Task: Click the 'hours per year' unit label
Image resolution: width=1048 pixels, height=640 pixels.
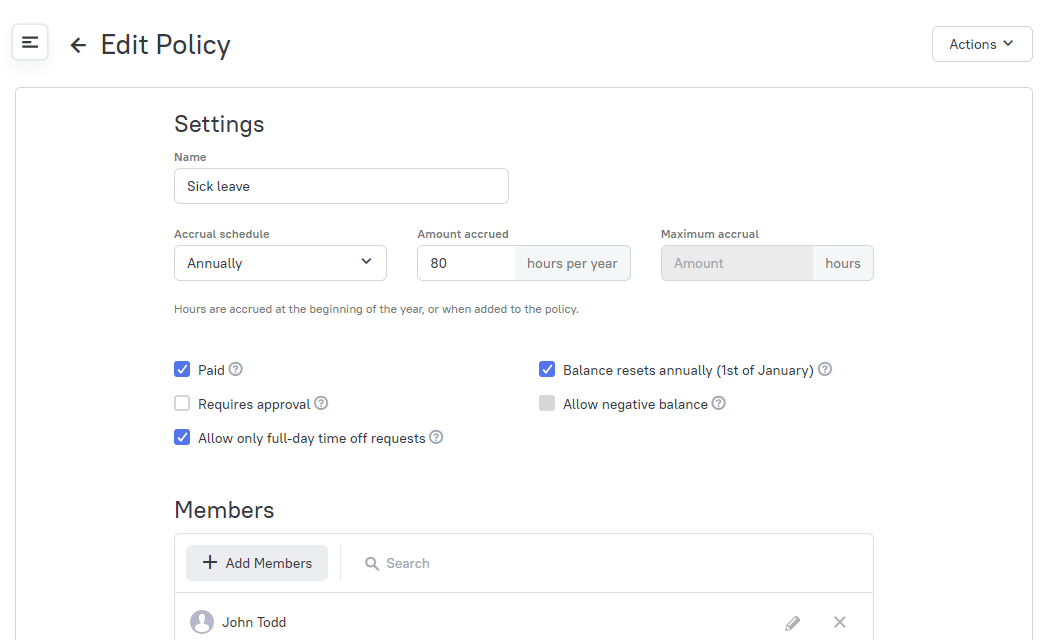Action: (572, 263)
